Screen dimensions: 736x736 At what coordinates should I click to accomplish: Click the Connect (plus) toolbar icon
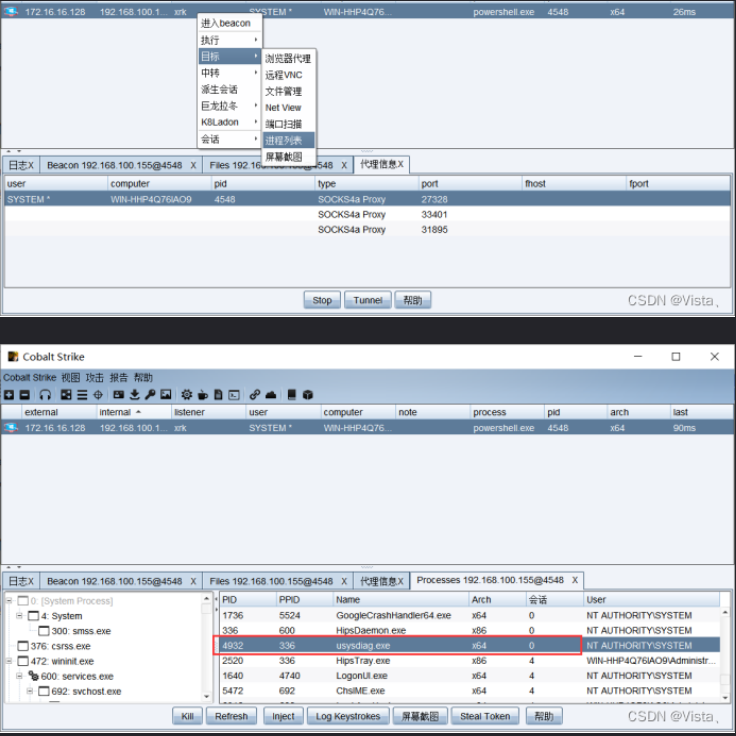tap(9, 395)
